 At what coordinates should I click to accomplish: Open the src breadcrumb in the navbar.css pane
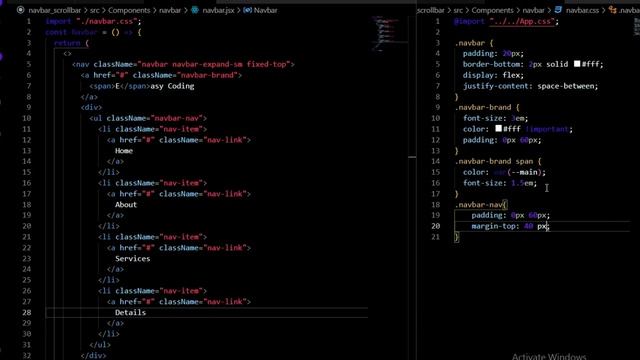click(x=458, y=11)
